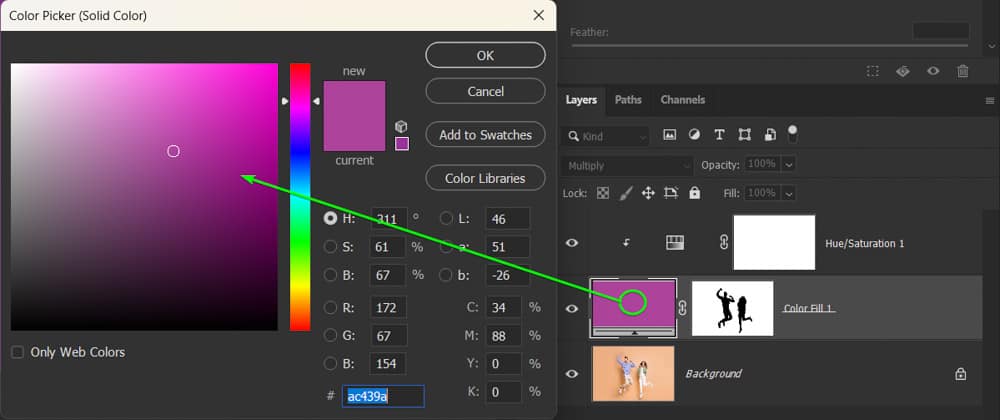
Task: Open the Multiply blend mode dropdown
Action: click(x=628, y=165)
